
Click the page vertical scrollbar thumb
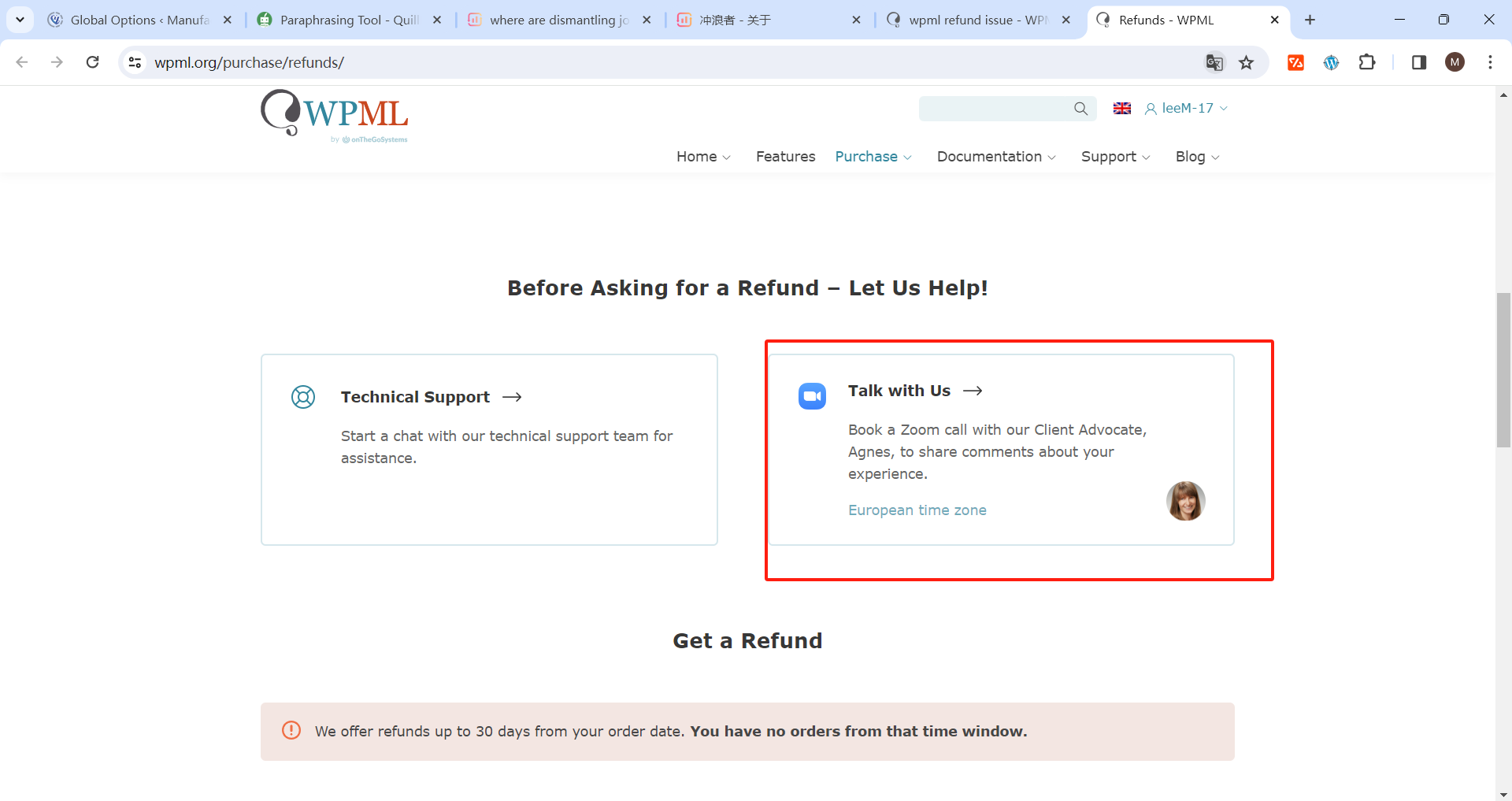(x=1503, y=369)
